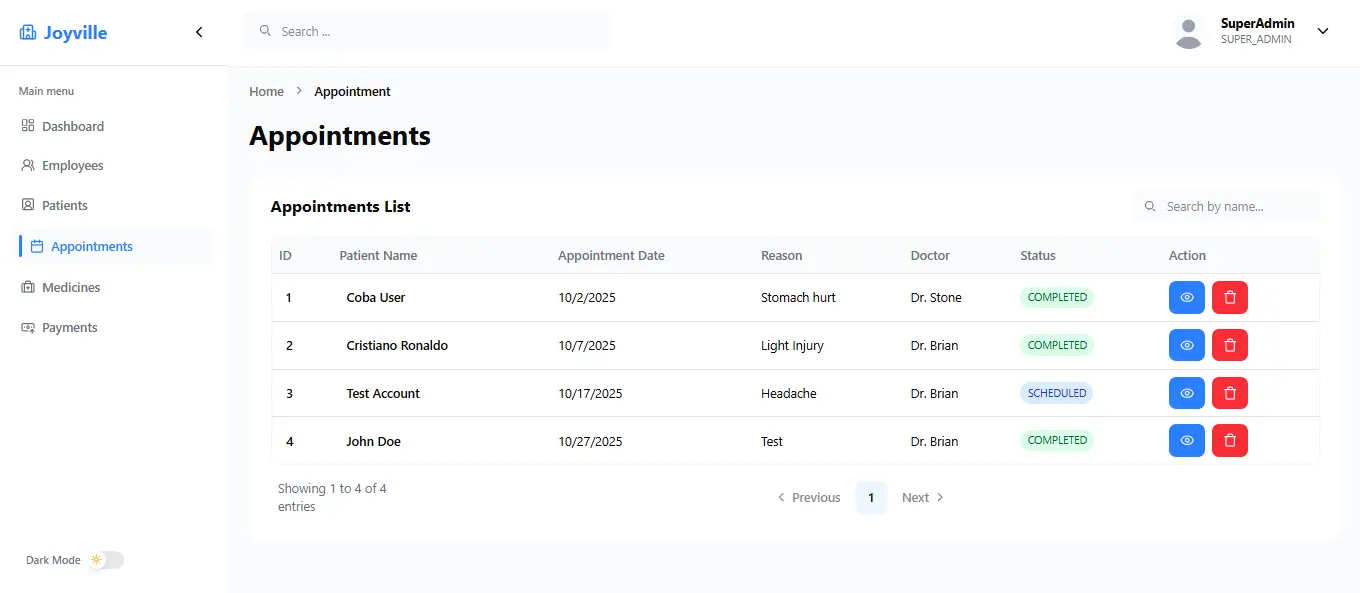Viewport: 1360px width, 593px height.
Task: View Test Account appointment with eye button
Action: (x=1186, y=393)
